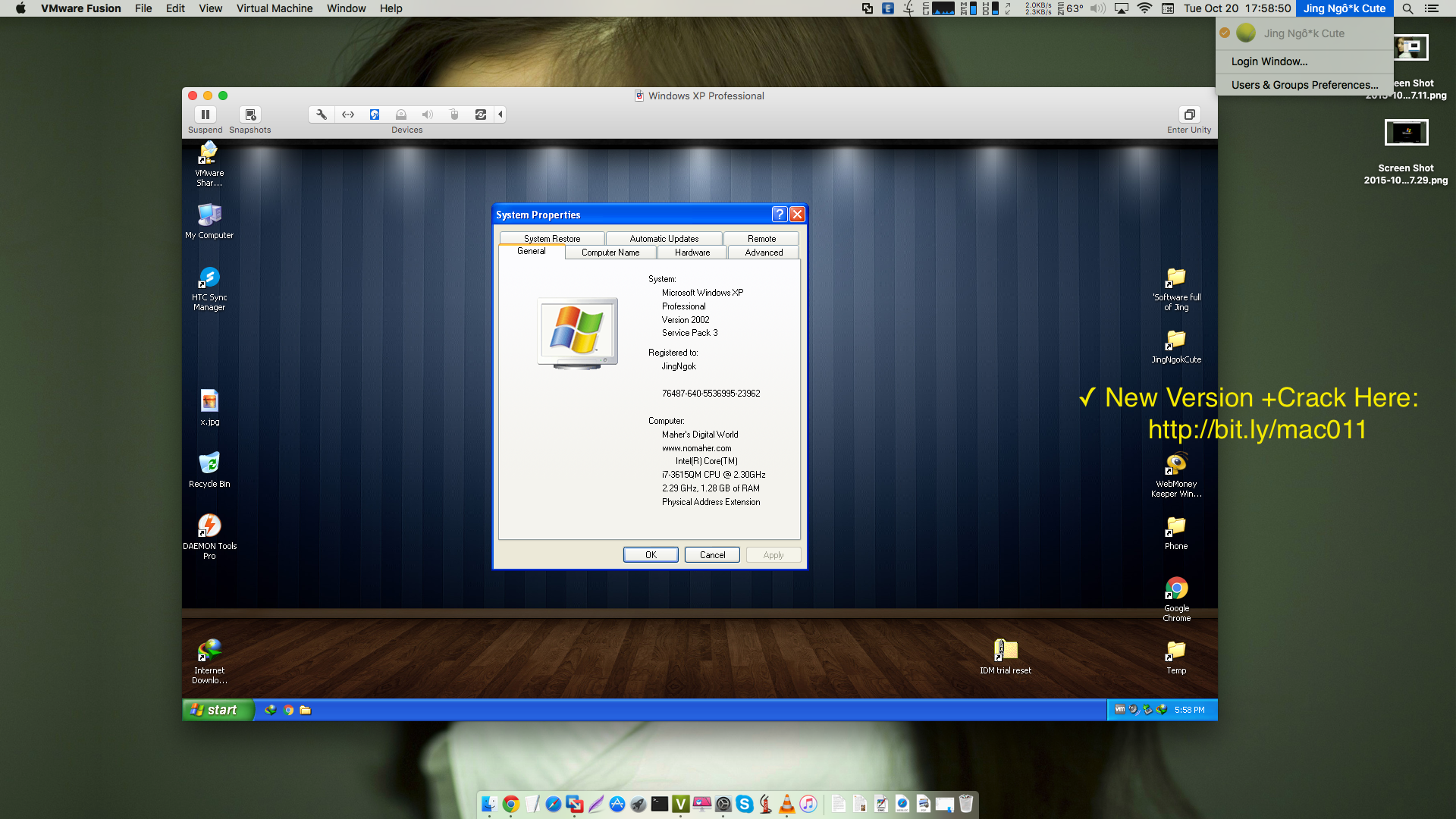Click OK in System Properties
The width and height of the screenshot is (1456, 819).
pos(651,555)
